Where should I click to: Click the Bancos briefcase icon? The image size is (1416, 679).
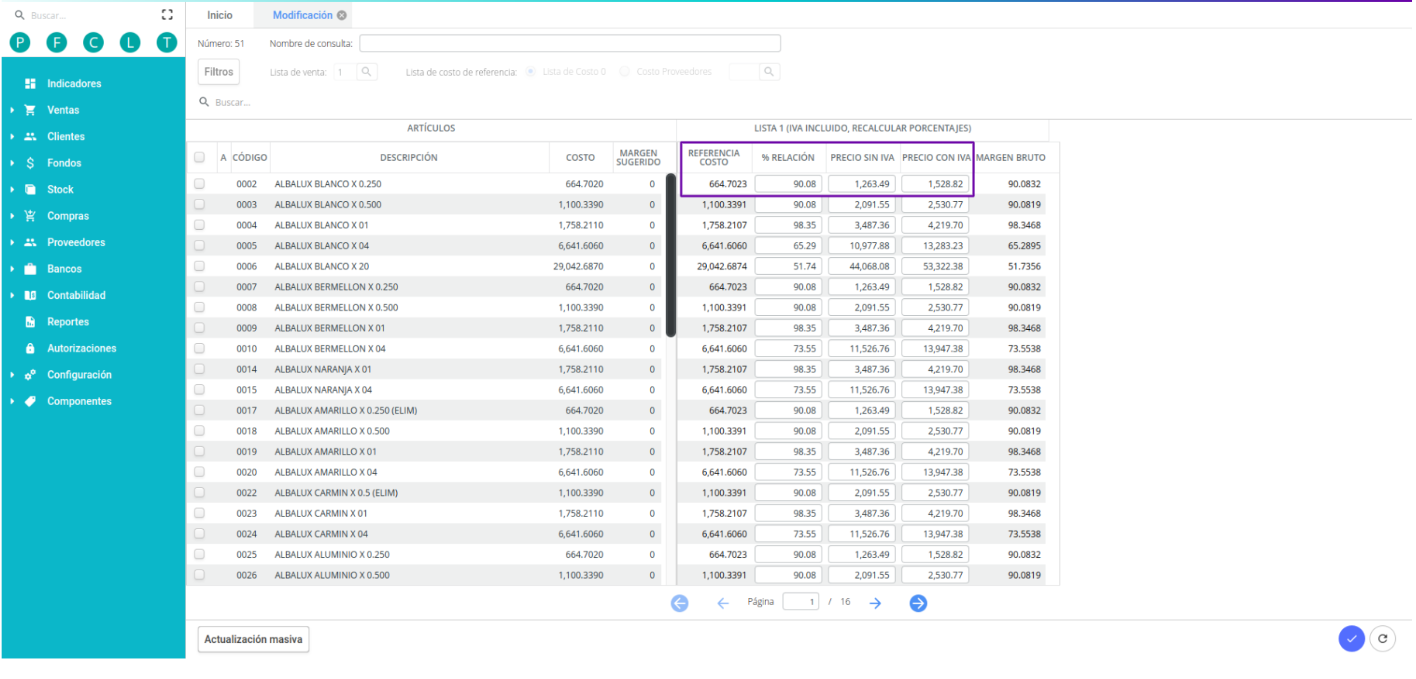[30, 269]
